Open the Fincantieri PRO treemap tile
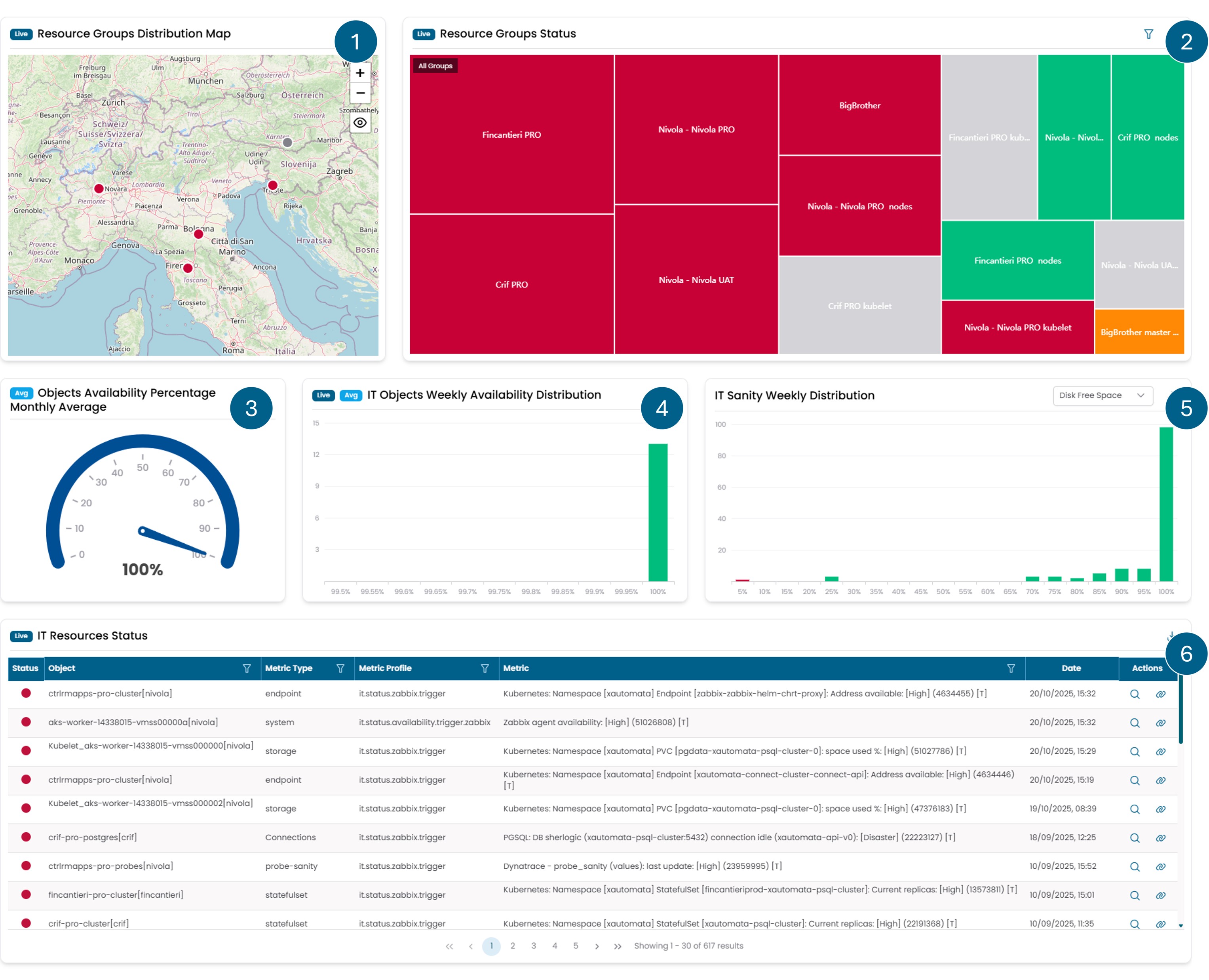This screenshot has height=980, width=1209. point(511,135)
